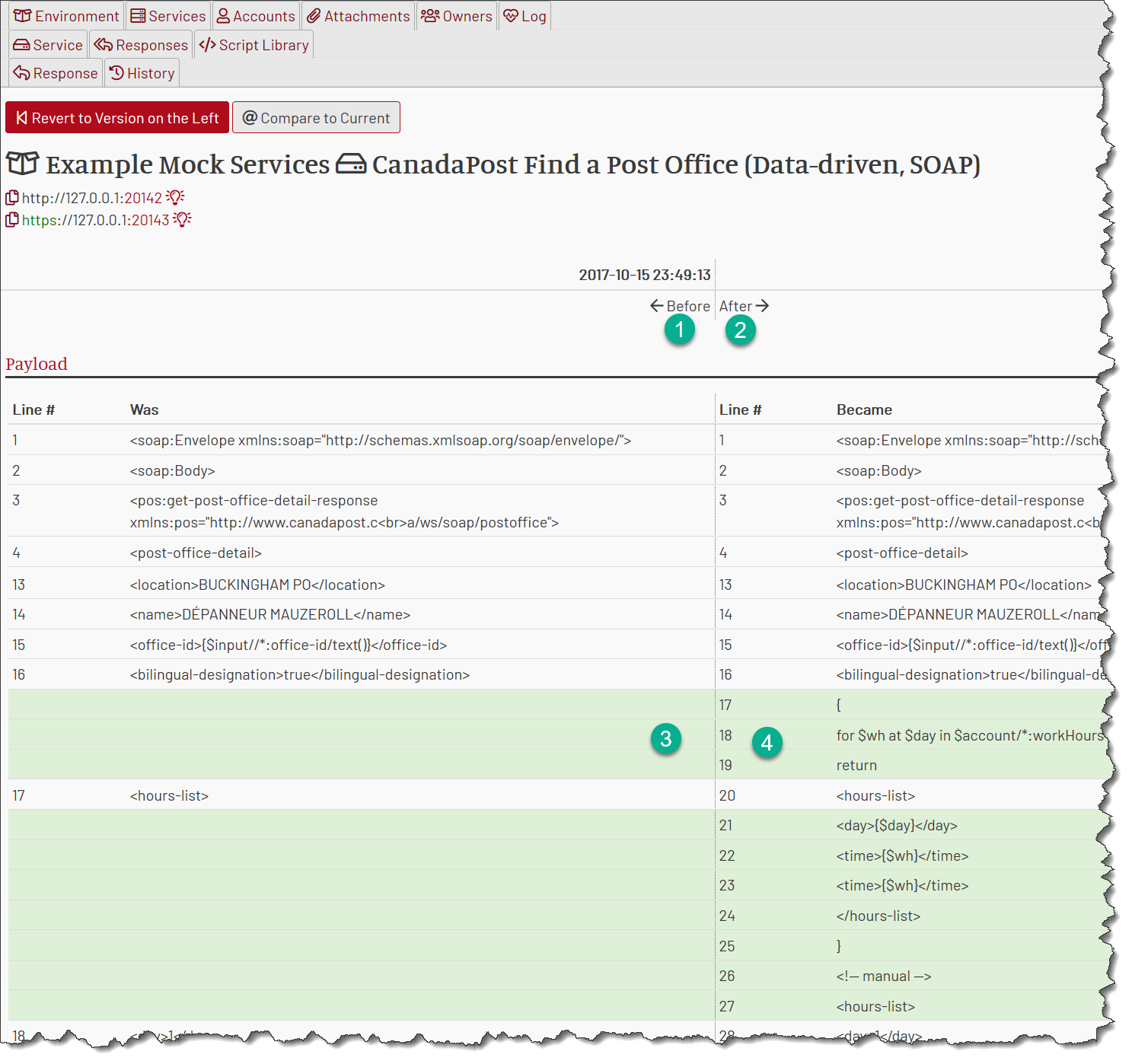Click the Attachments paperclip icon
Viewport: 1132px width, 1064px height.
click(314, 16)
